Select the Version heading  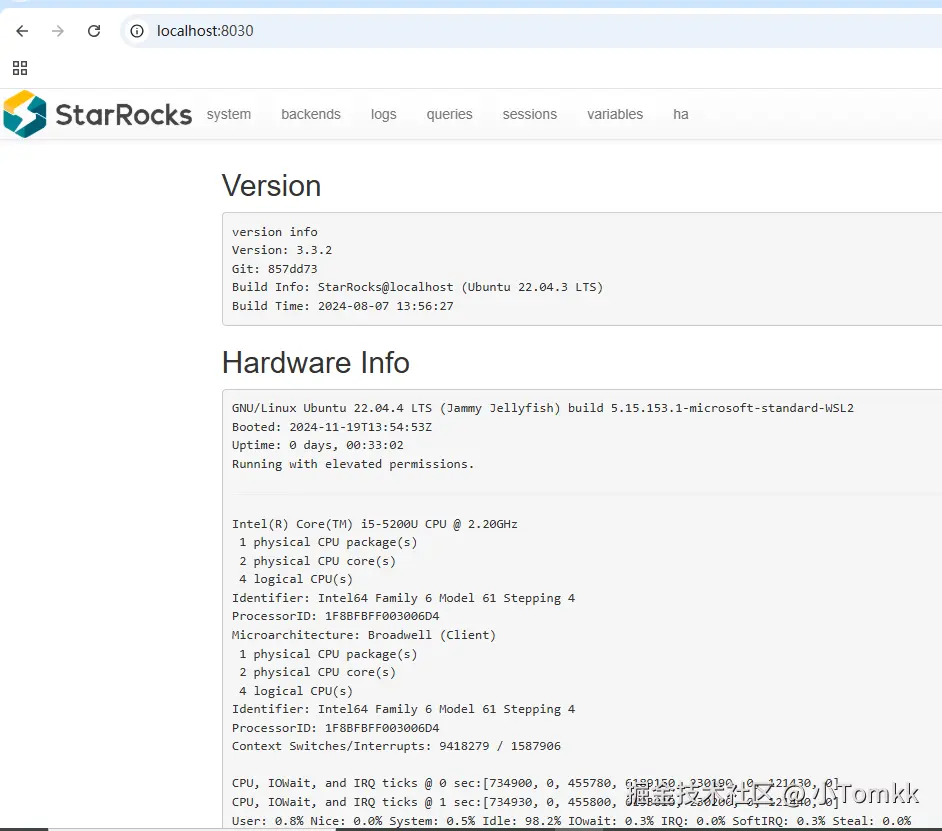[x=272, y=186]
